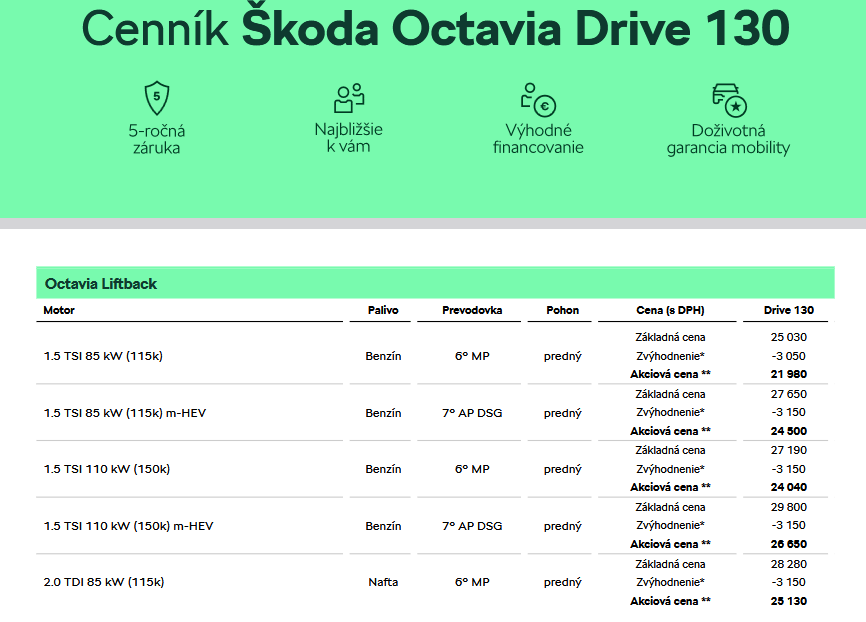Image resolution: width=866 pixels, height=622 pixels.
Task: Click '6° MP' in the 2.0 TDI row
Action: coord(472,582)
